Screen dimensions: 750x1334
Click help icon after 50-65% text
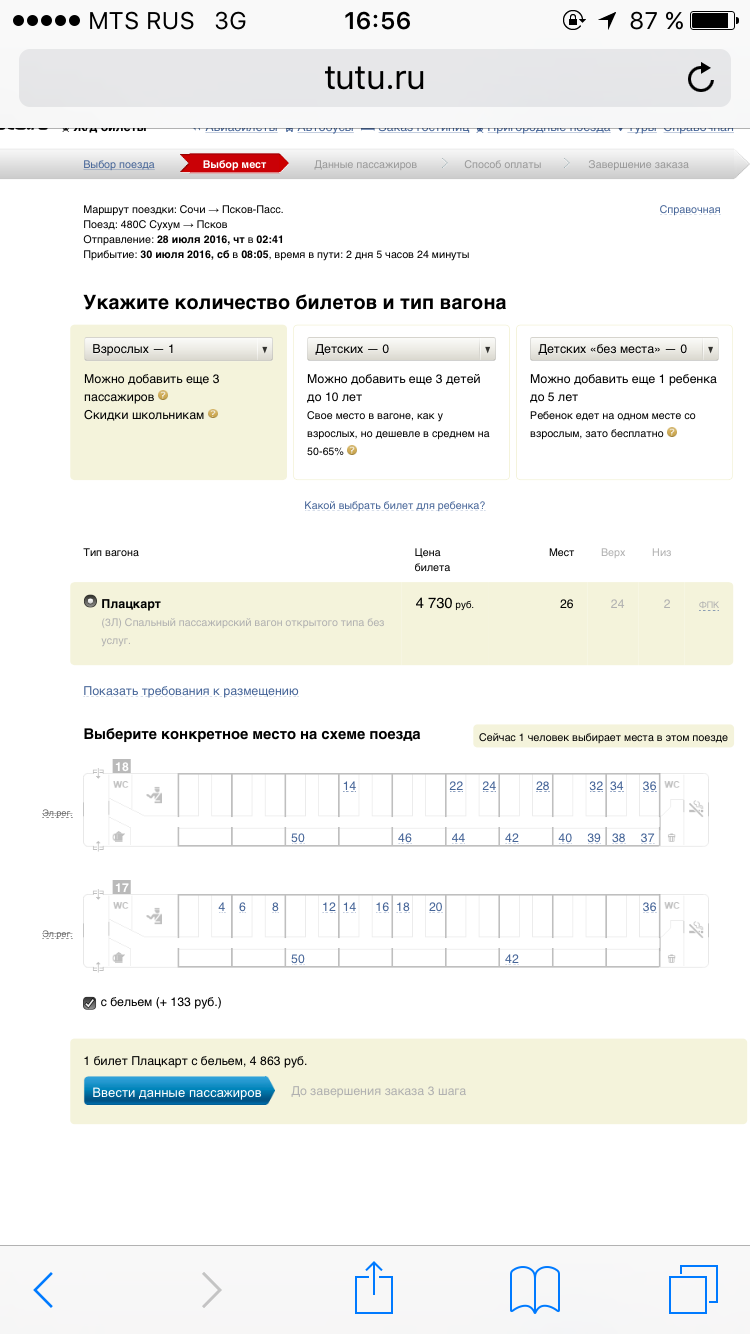click(x=352, y=451)
